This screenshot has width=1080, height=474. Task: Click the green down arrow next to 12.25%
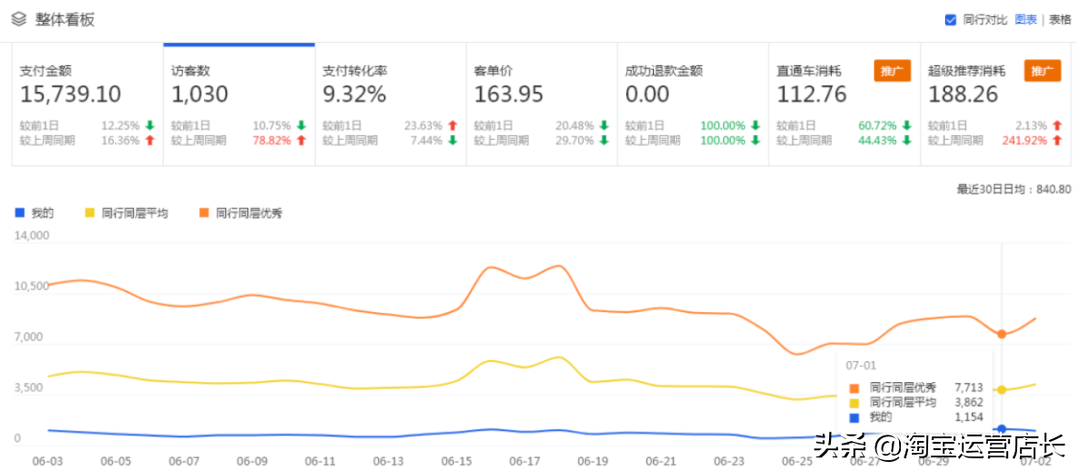click(x=149, y=125)
